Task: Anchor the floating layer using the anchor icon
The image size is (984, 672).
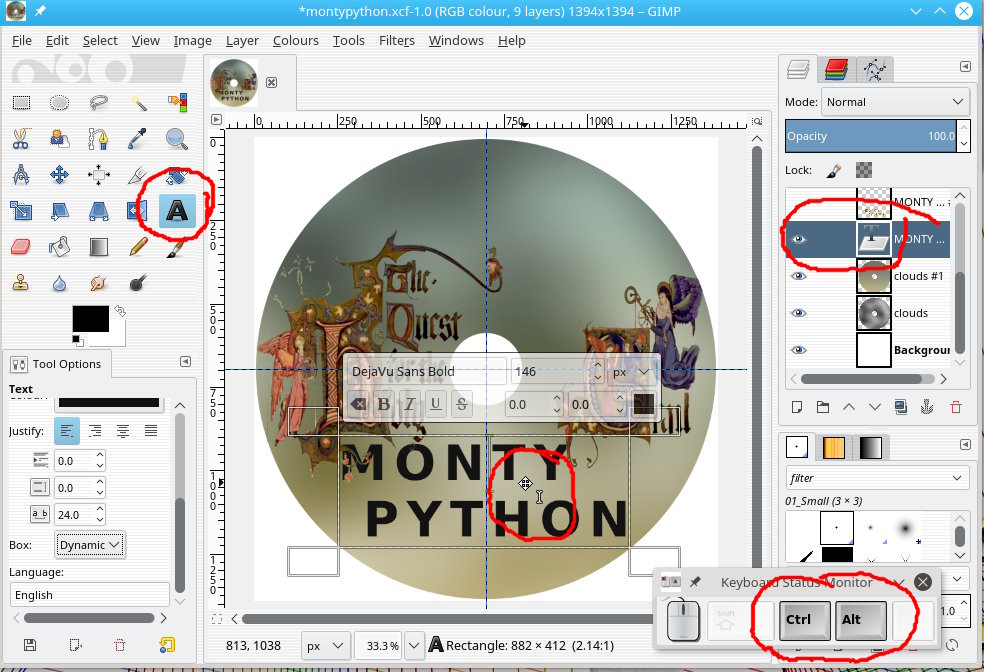Action: click(x=927, y=407)
